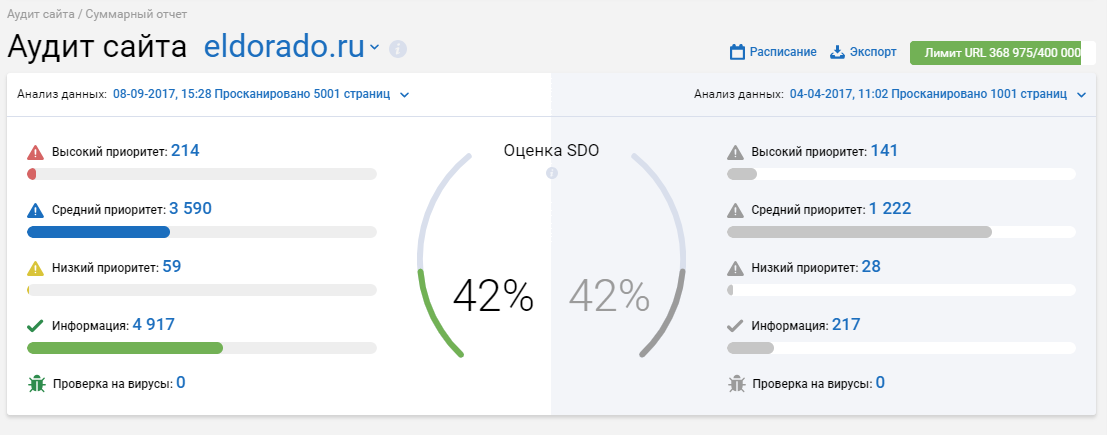Click the yellow low-priority warning triangle on the left
The width and height of the screenshot is (1107, 435).
point(35,268)
